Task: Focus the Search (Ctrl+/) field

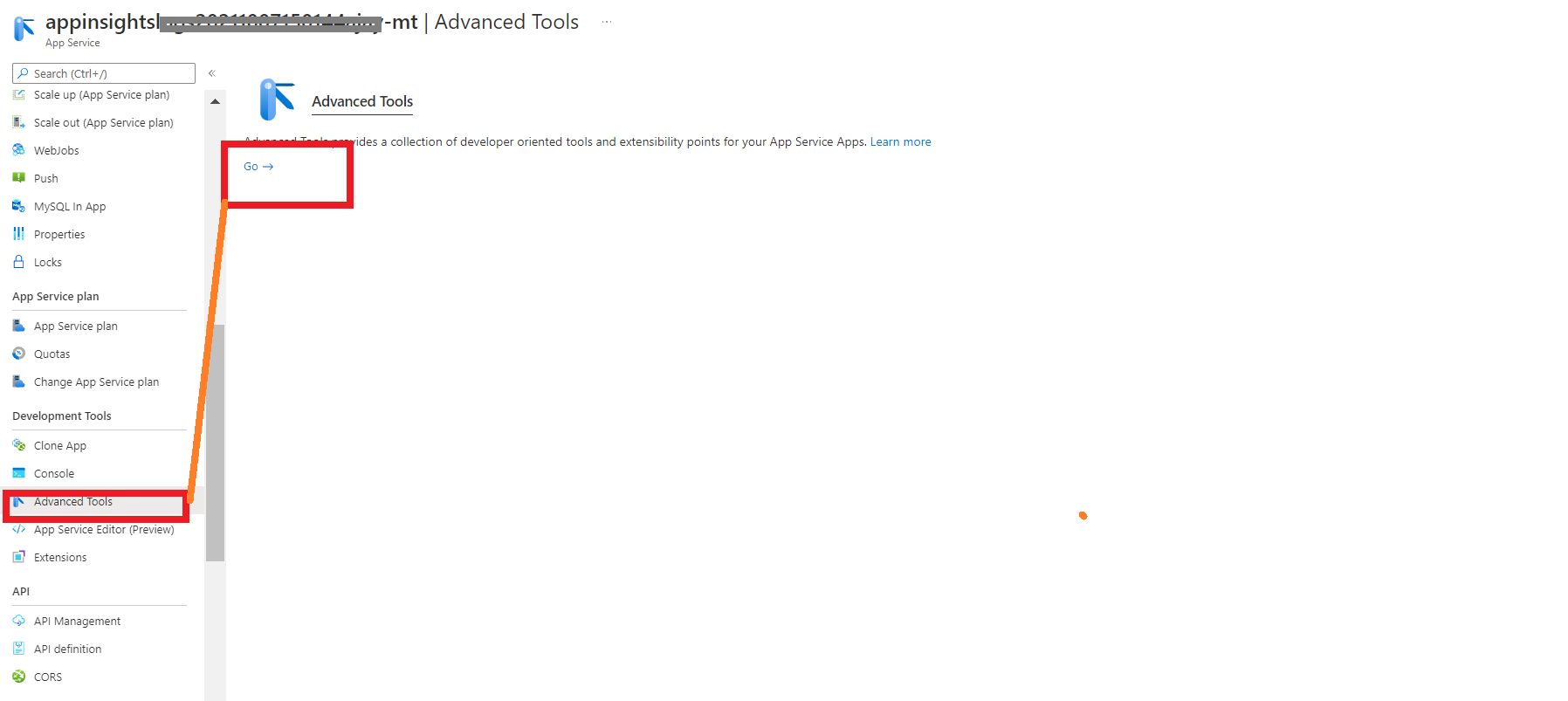Action: [104, 73]
